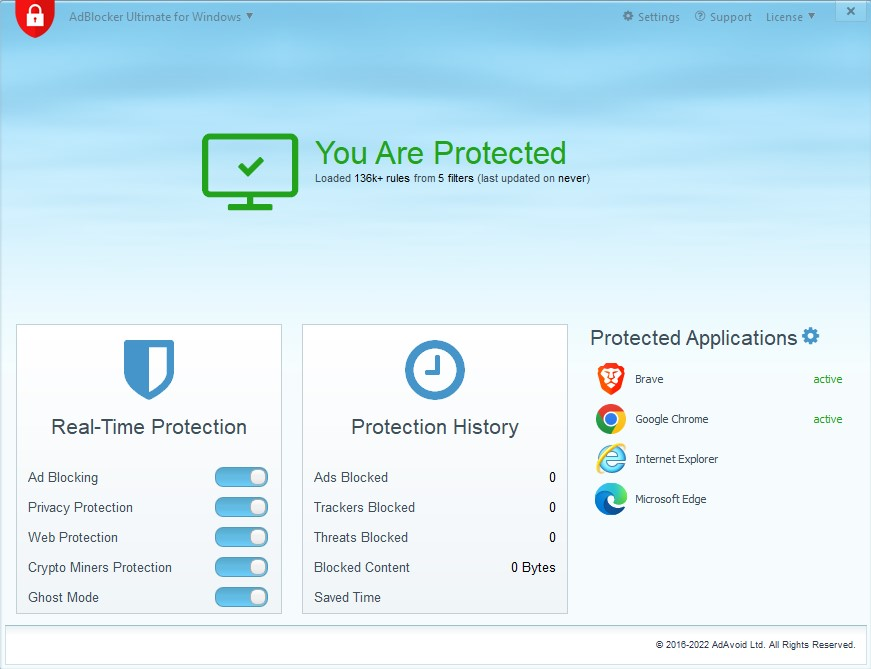
Task: Click the red padlock shield logo
Action: [x=35, y=17]
